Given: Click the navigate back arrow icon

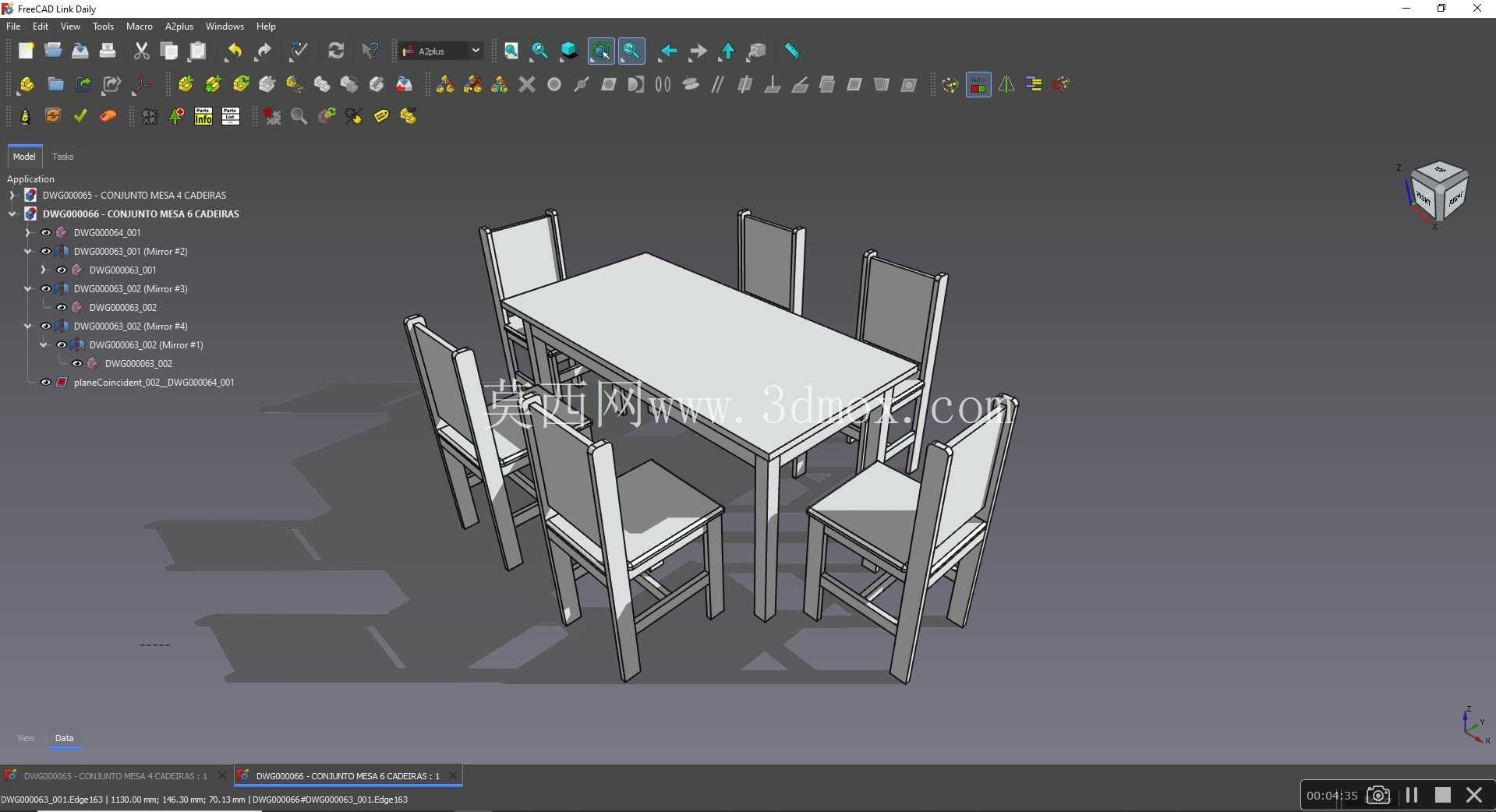Looking at the screenshot, I should pyautogui.click(x=667, y=51).
